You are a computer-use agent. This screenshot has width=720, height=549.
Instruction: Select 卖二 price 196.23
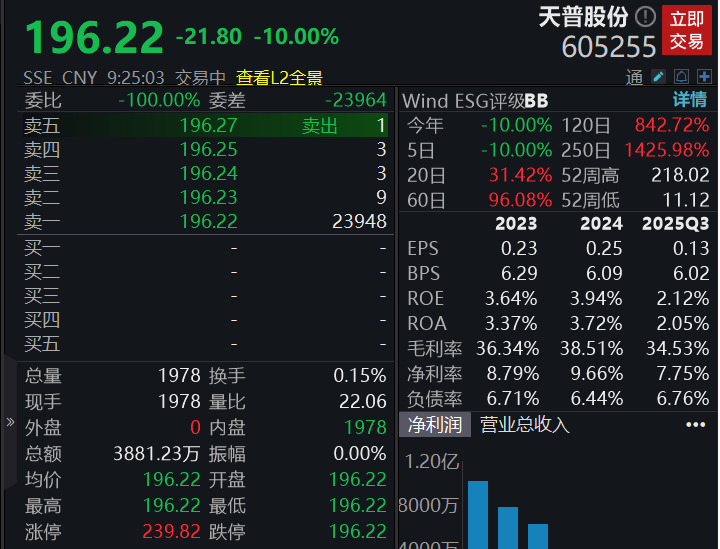click(208, 197)
